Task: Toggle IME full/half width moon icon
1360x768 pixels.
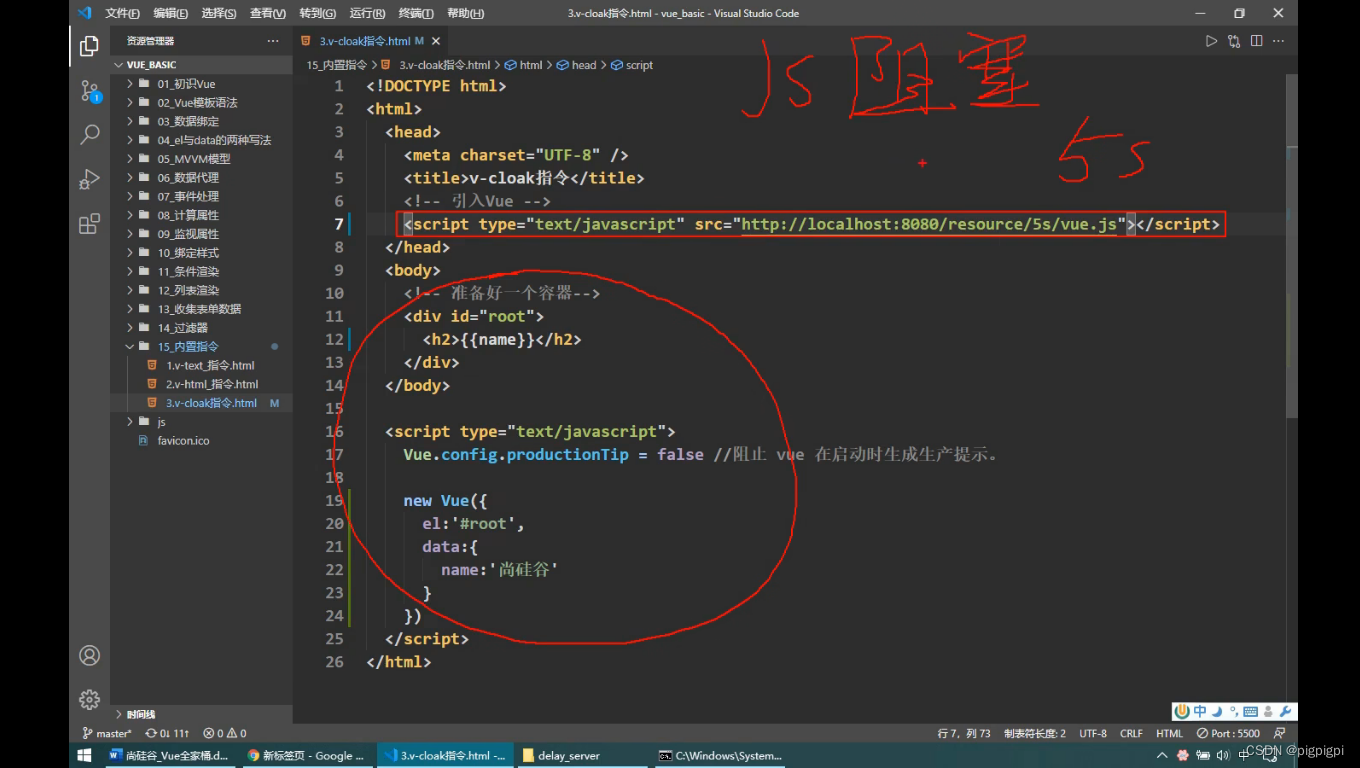Action: (1217, 712)
